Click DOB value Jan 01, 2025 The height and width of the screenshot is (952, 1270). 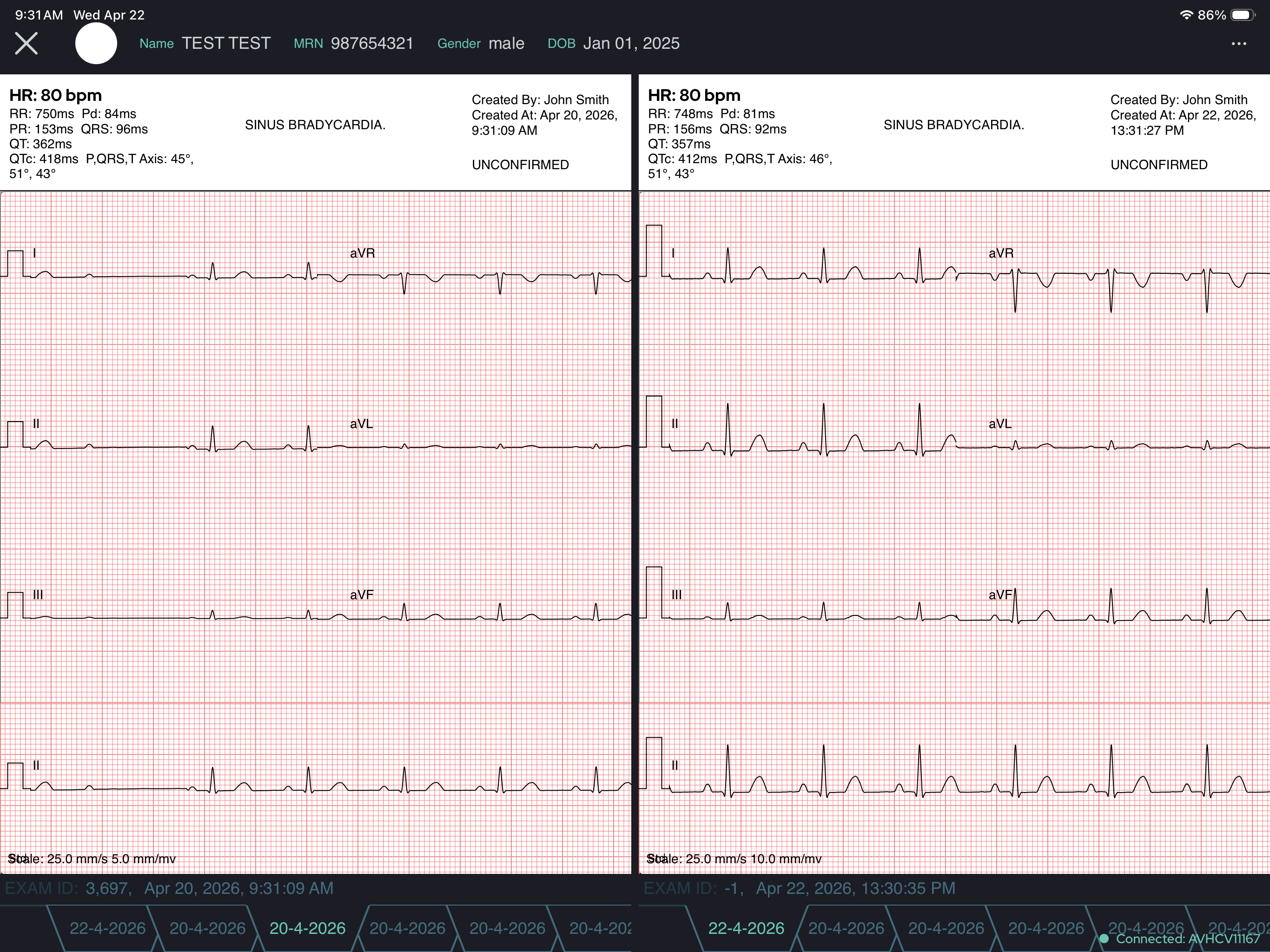[631, 44]
